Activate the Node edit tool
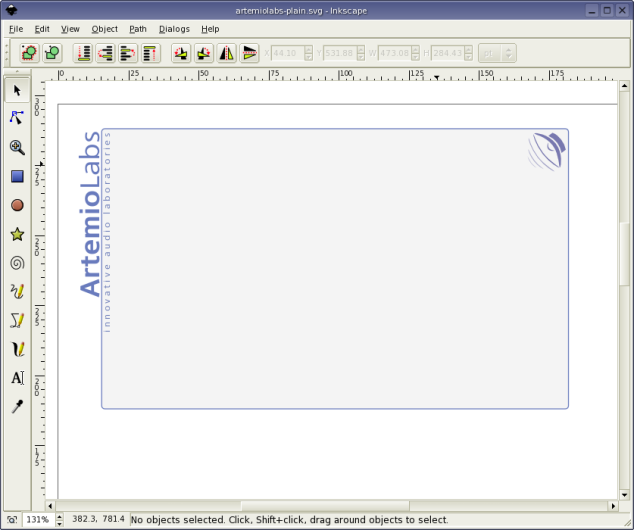The width and height of the screenshot is (634, 530). (x=17, y=118)
